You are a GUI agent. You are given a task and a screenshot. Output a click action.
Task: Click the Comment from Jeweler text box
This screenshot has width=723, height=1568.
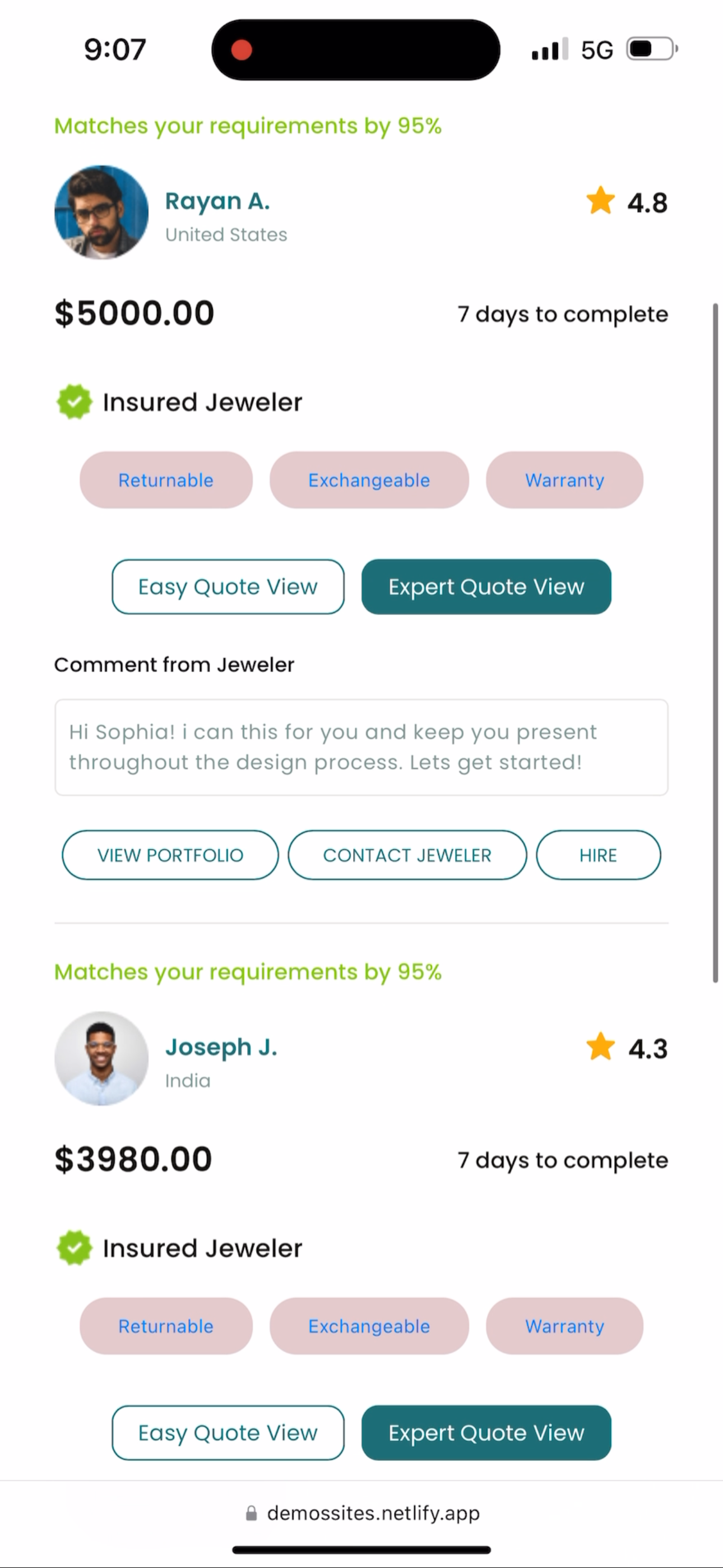point(361,747)
